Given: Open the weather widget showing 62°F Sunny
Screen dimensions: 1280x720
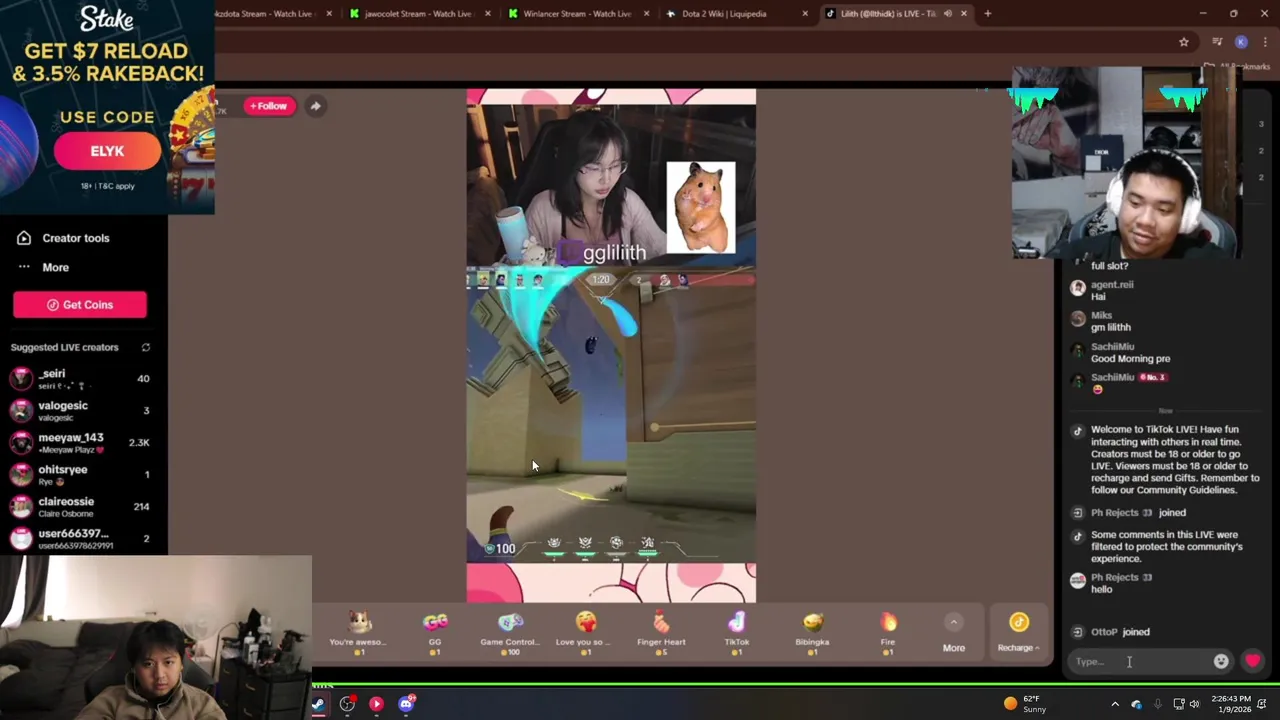Looking at the screenshot, I should click(1026, 704).
